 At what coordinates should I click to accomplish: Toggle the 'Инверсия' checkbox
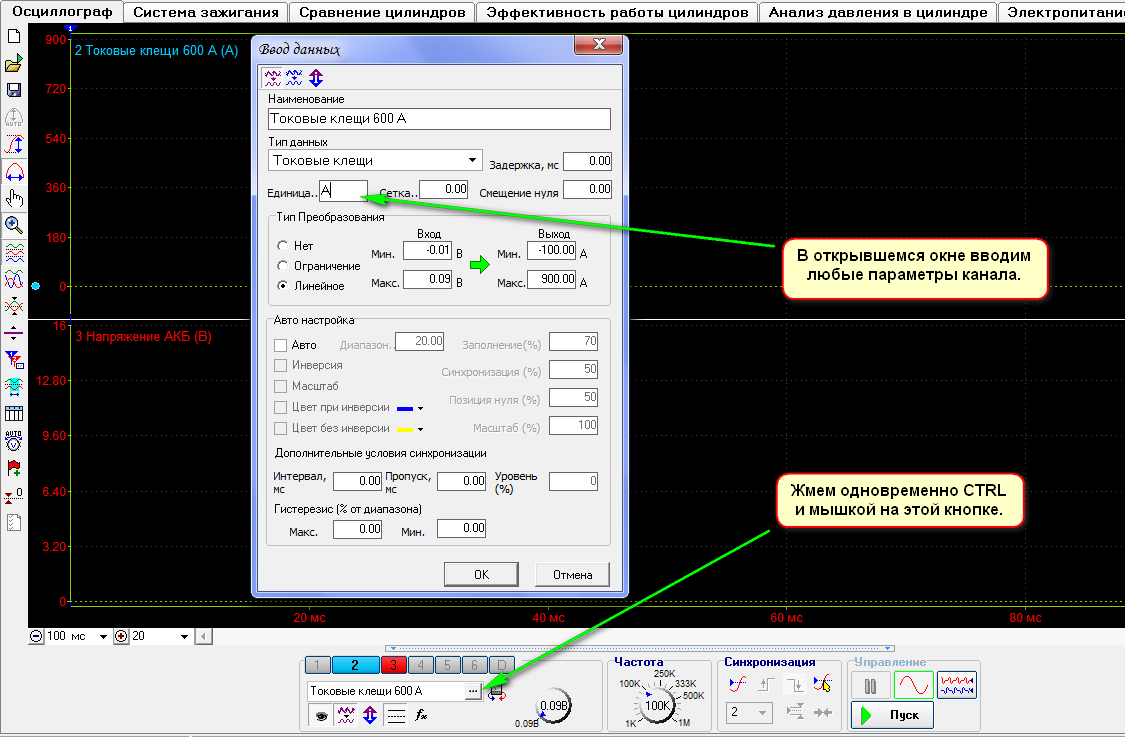coord(281,365)
